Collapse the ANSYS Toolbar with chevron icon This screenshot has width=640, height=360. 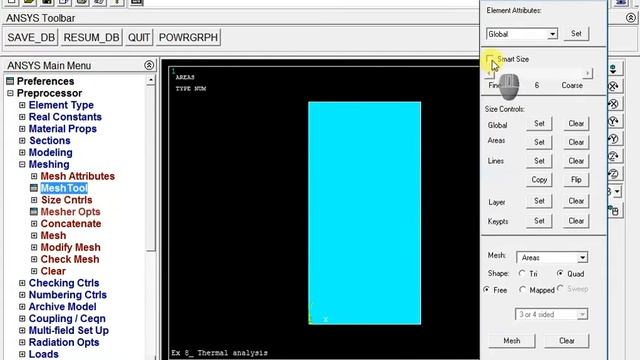[x=631, y=18]
